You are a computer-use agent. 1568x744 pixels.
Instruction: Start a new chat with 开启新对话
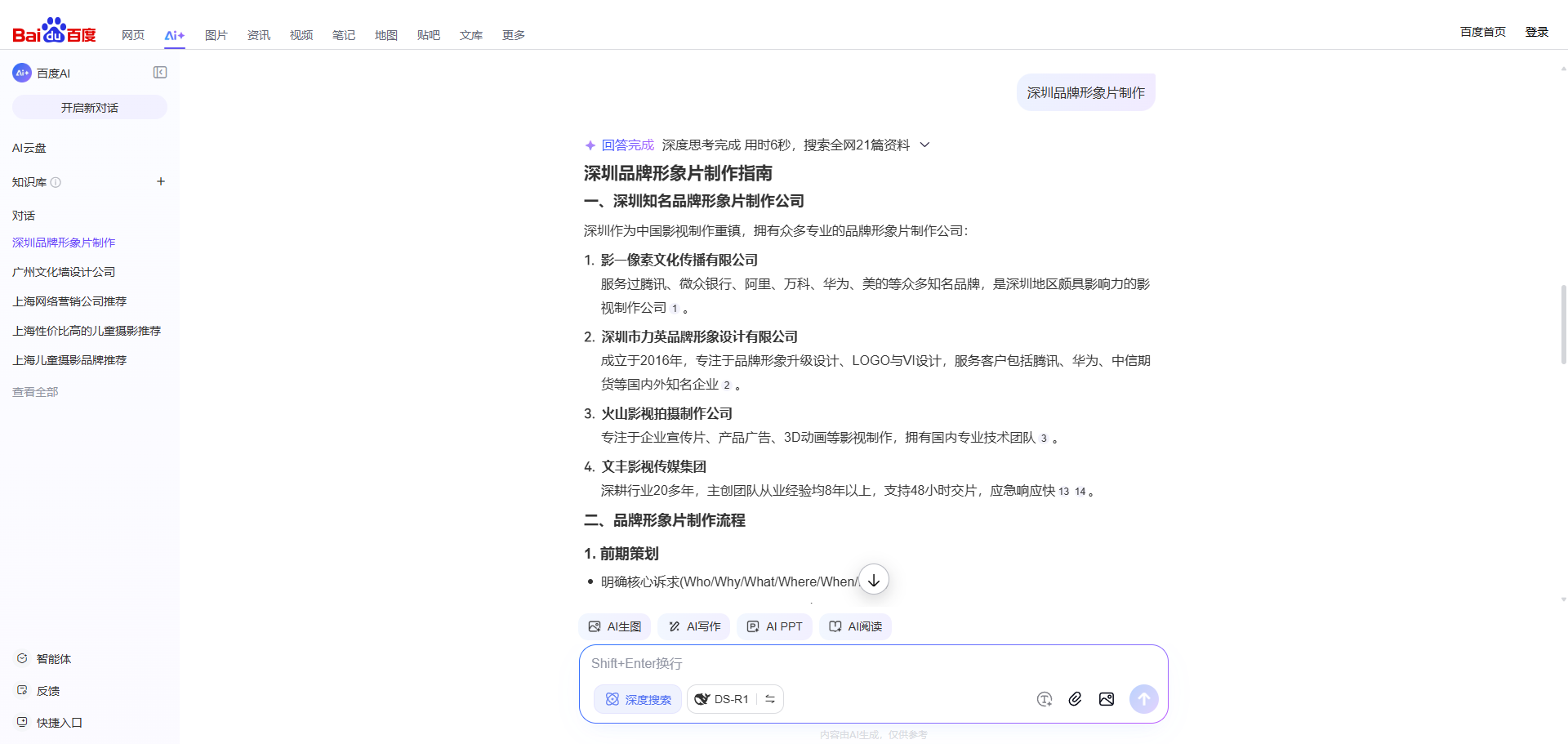point(90,107)
